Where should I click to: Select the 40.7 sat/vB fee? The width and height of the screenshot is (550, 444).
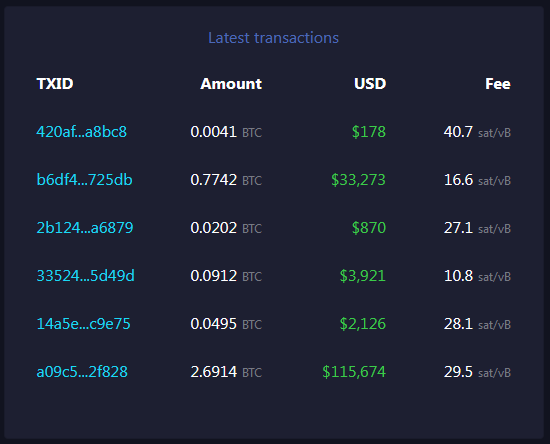[477, 132]
